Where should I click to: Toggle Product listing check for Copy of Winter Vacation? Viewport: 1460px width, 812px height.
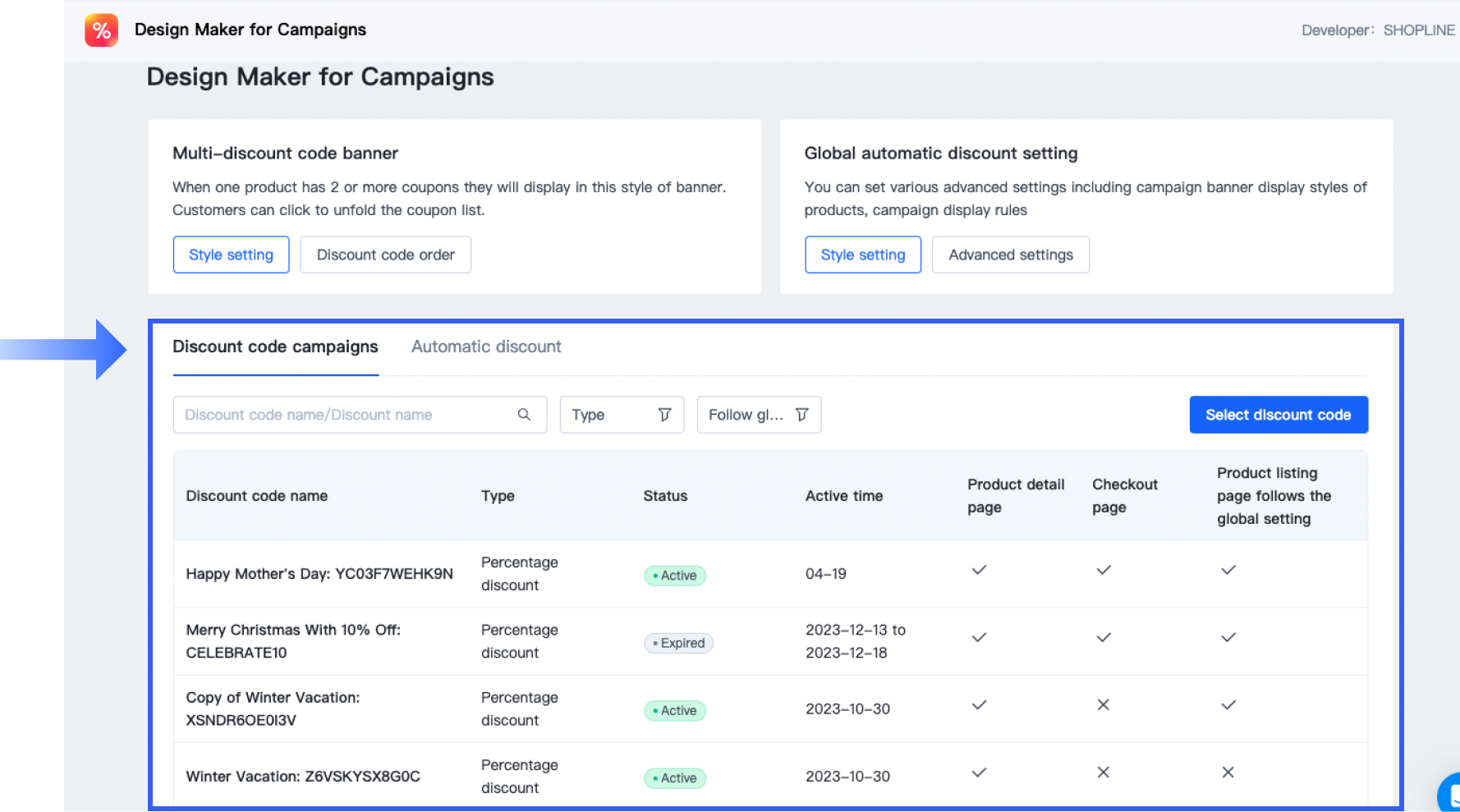(1228, 705)
